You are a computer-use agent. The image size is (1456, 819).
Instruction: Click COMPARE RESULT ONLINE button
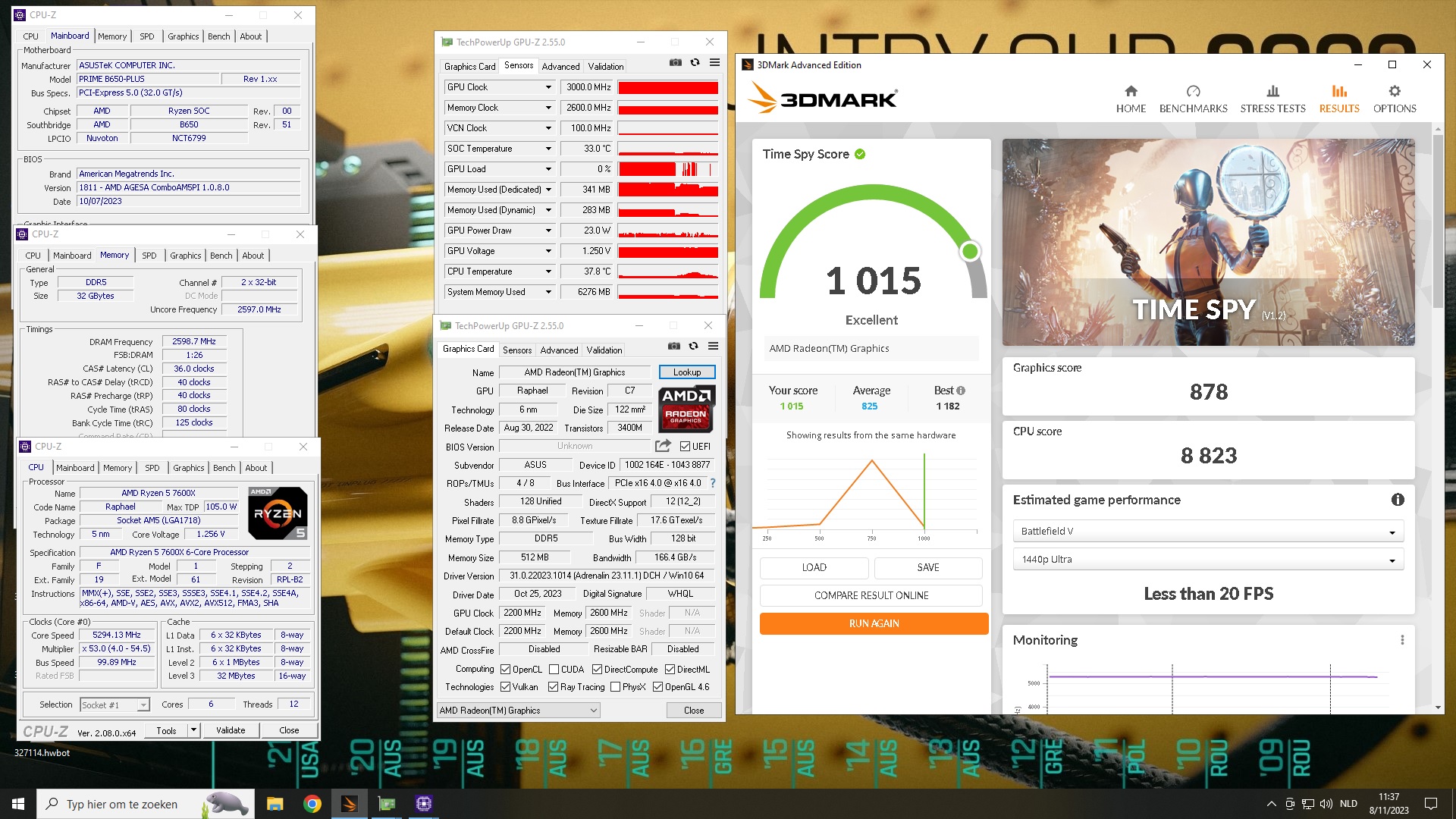point(871,595)
